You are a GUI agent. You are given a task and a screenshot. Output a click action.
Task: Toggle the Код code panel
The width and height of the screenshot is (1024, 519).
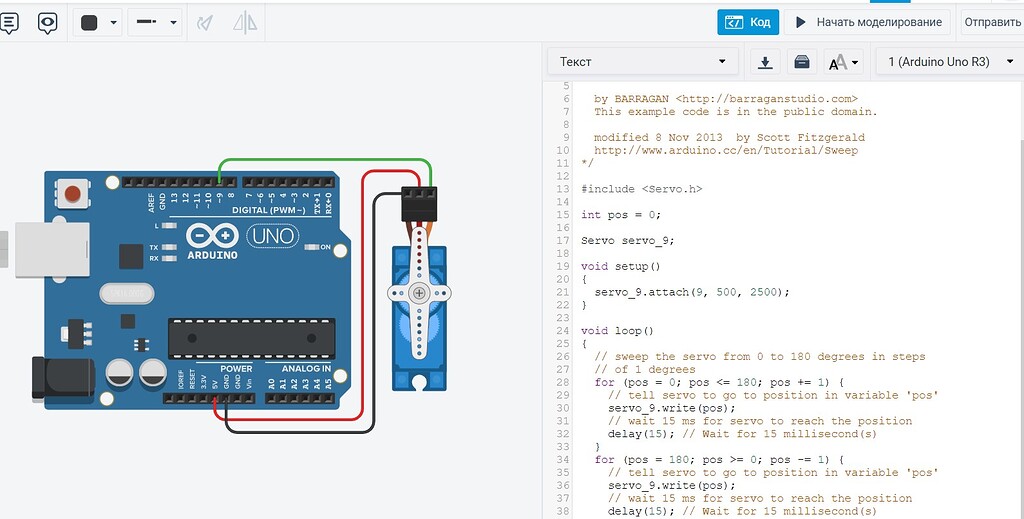point(748,22)
